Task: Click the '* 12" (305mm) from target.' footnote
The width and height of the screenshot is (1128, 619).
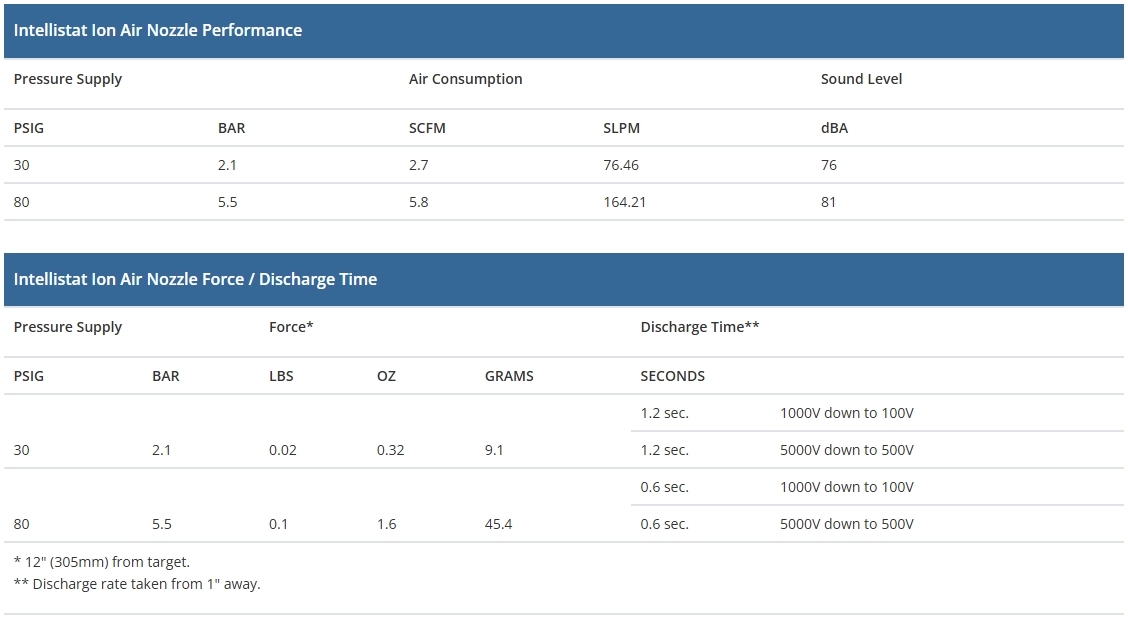Action: pos(101,562)
